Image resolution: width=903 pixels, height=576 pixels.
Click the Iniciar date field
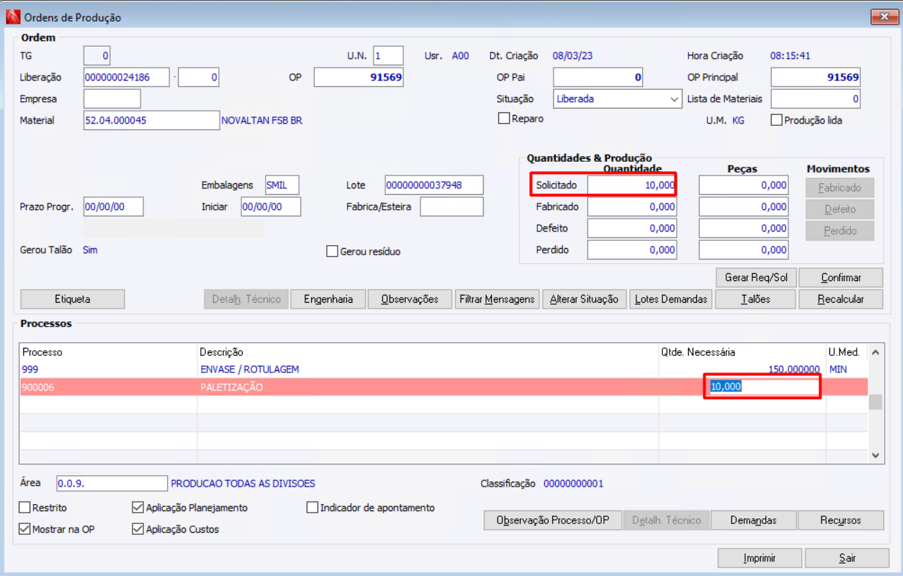[271, 207]
